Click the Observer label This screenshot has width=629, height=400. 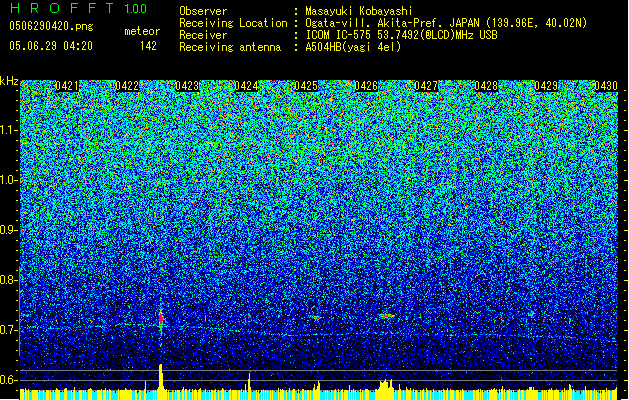point(203,11)
